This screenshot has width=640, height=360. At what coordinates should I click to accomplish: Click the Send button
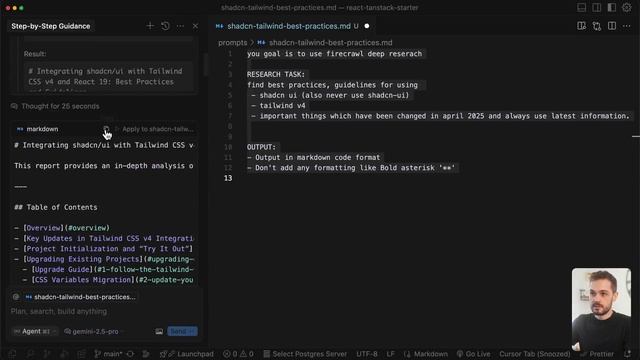click(182, 331)
